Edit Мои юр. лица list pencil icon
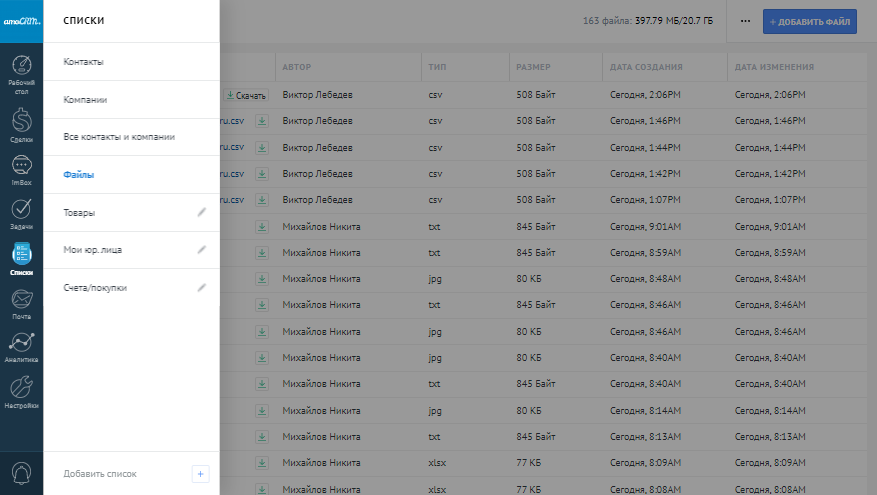This screenshot has height=495, width=877. (x=201, y=249)
